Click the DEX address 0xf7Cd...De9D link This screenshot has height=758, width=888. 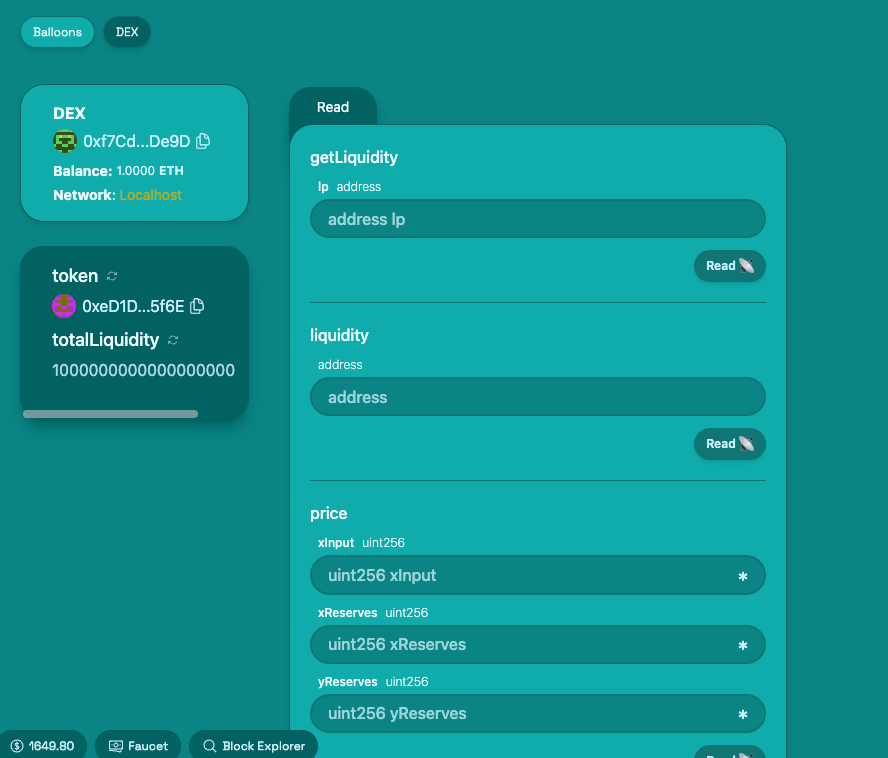[x=136, y=141]
